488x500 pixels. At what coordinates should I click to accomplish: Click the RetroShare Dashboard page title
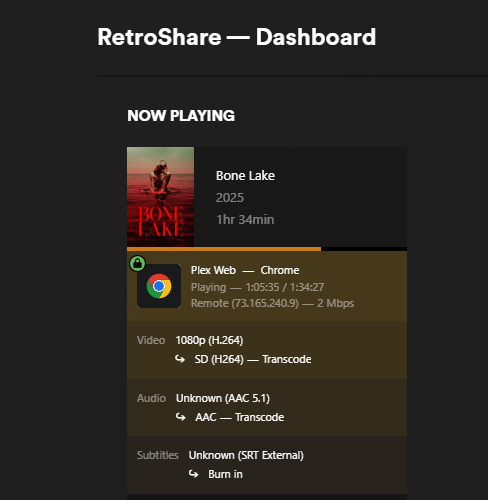tap(237, 37)
